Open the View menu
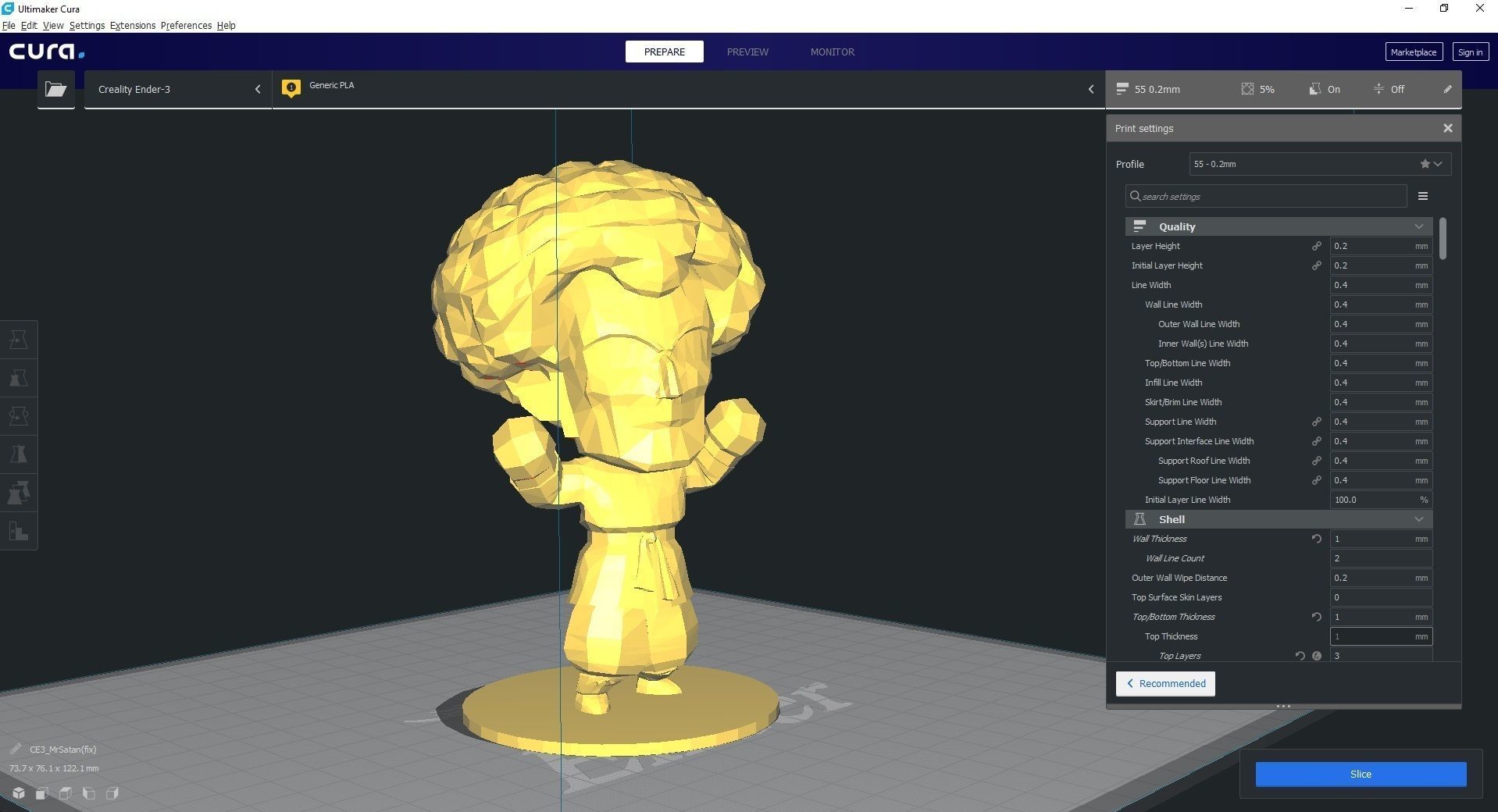Viewport: 1498px width, 812px height. tap(53, 25)
